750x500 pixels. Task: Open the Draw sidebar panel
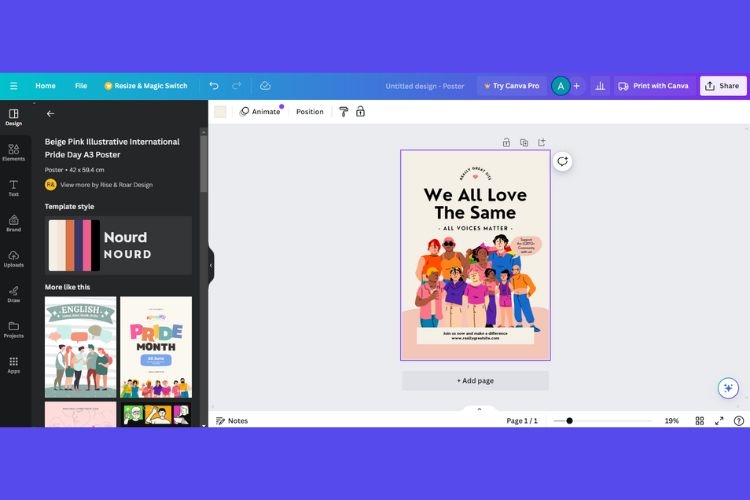[x=13, y=294]
